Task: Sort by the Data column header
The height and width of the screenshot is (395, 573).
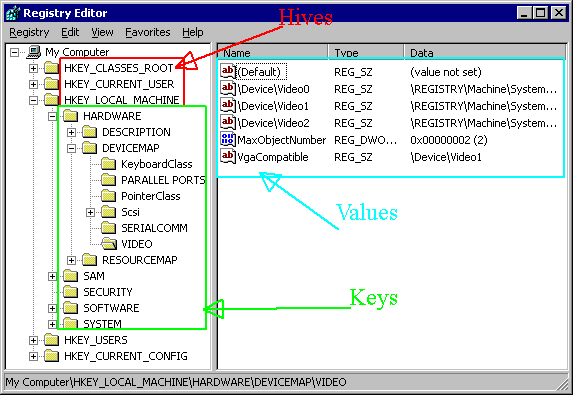Action: [x=484, y=52]
